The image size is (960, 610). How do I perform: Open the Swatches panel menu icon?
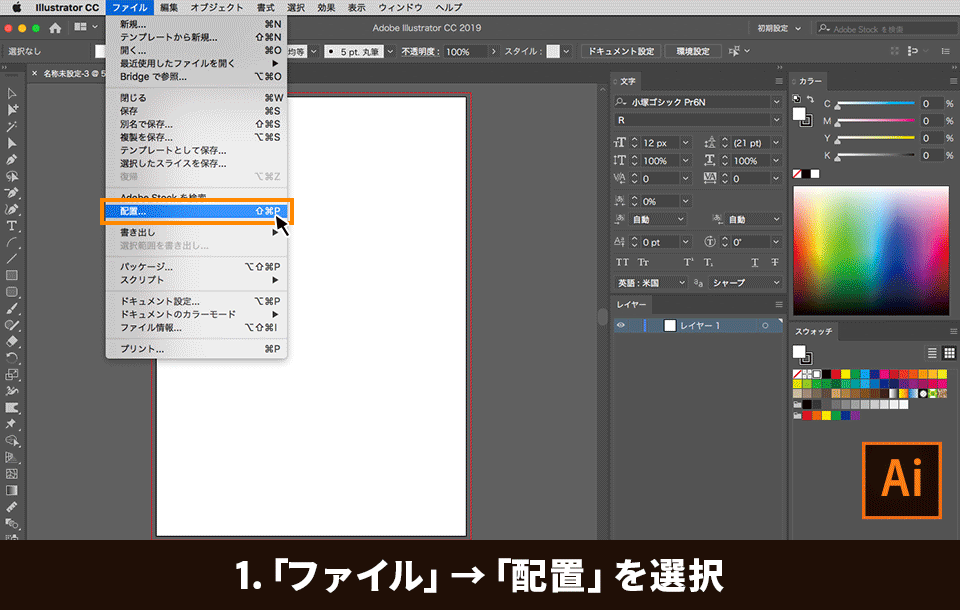[x=953, y=331]
